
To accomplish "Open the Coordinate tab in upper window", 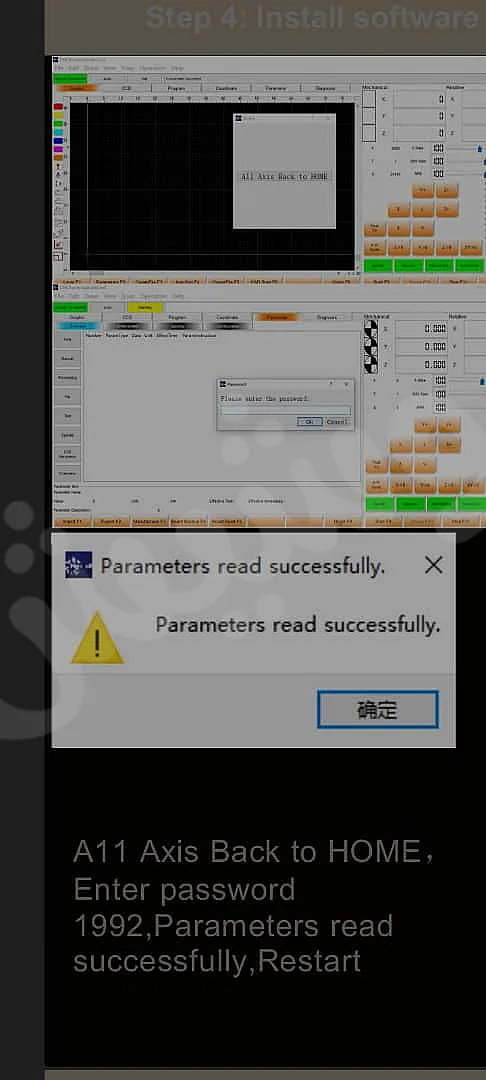I will tap(226, 88).
